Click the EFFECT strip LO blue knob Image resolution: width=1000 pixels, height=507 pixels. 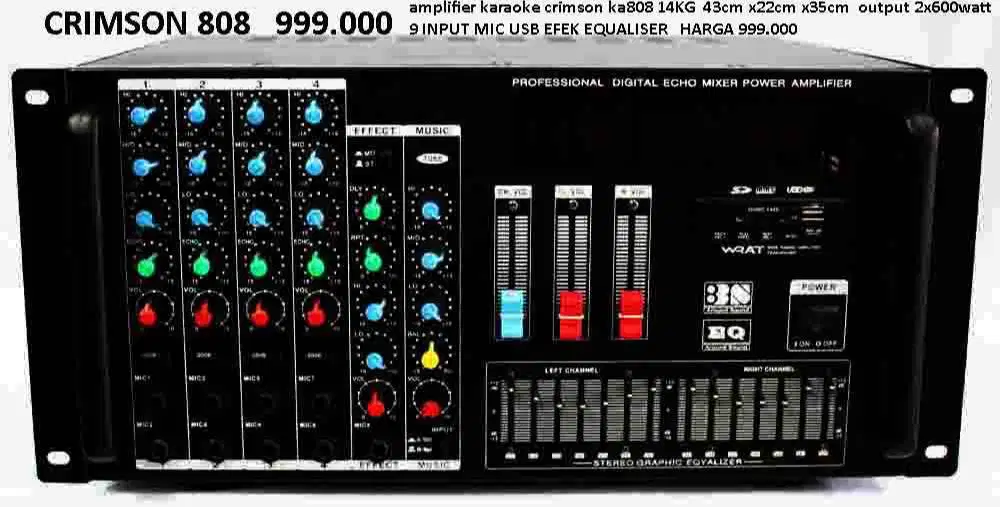tap(376, 360)
